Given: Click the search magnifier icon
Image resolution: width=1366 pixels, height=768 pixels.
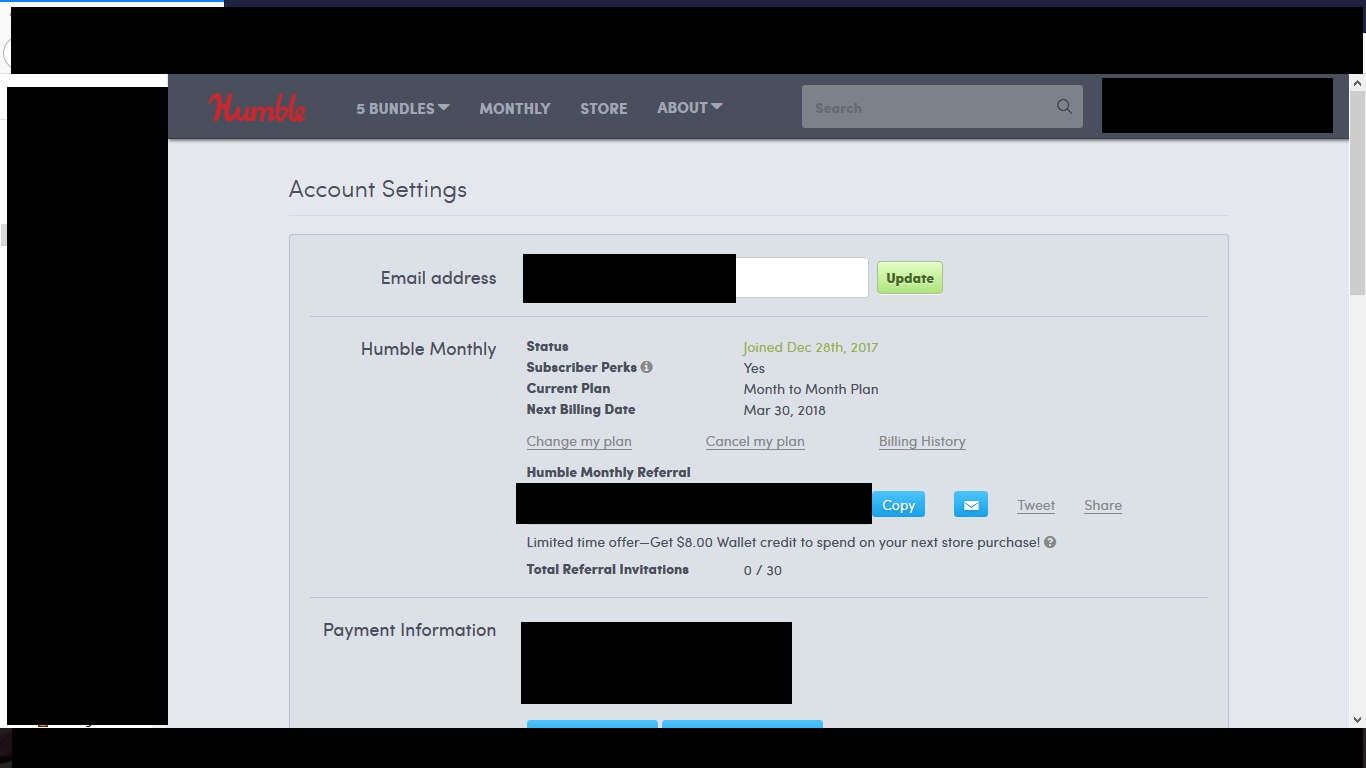Looking at the screenshot, I should click(x=1064, y=107).
